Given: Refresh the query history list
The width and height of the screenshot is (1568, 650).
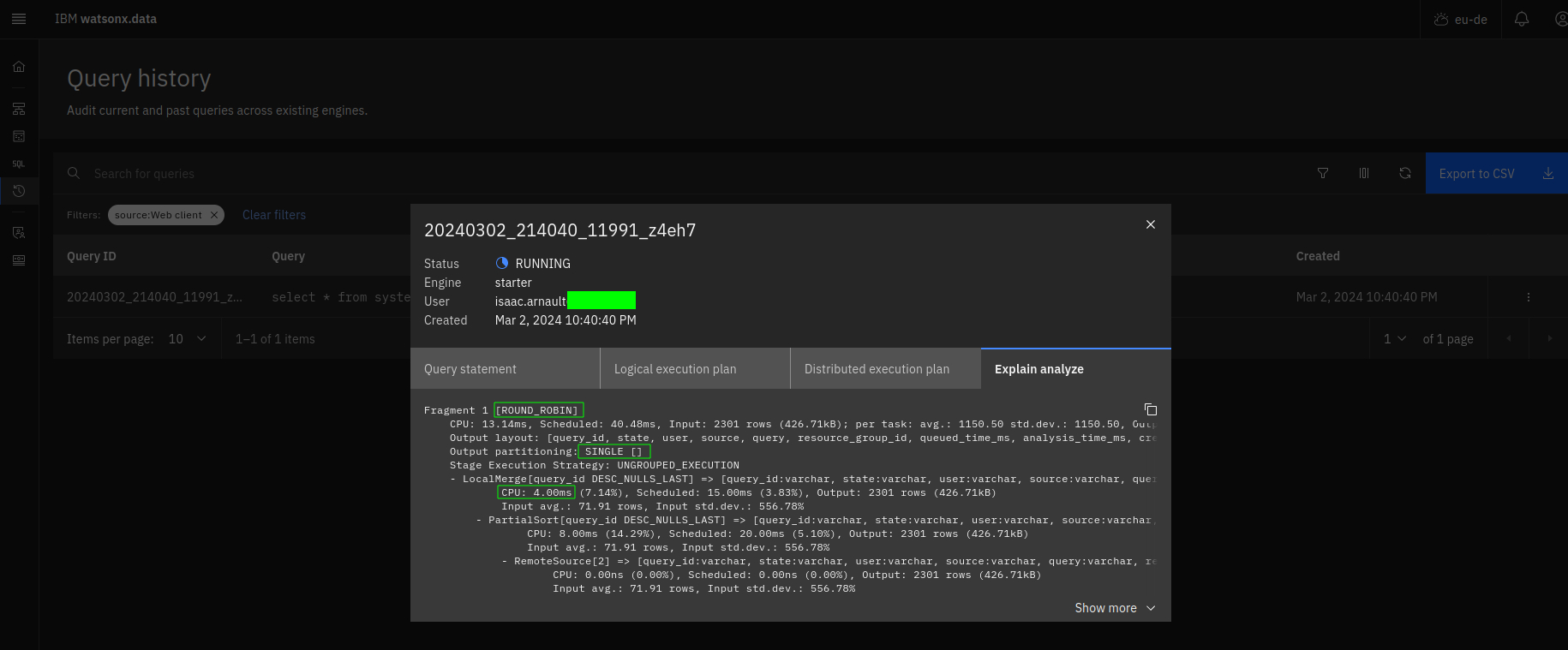Looking at the screenshot, I should click(x=1405, y=173).
